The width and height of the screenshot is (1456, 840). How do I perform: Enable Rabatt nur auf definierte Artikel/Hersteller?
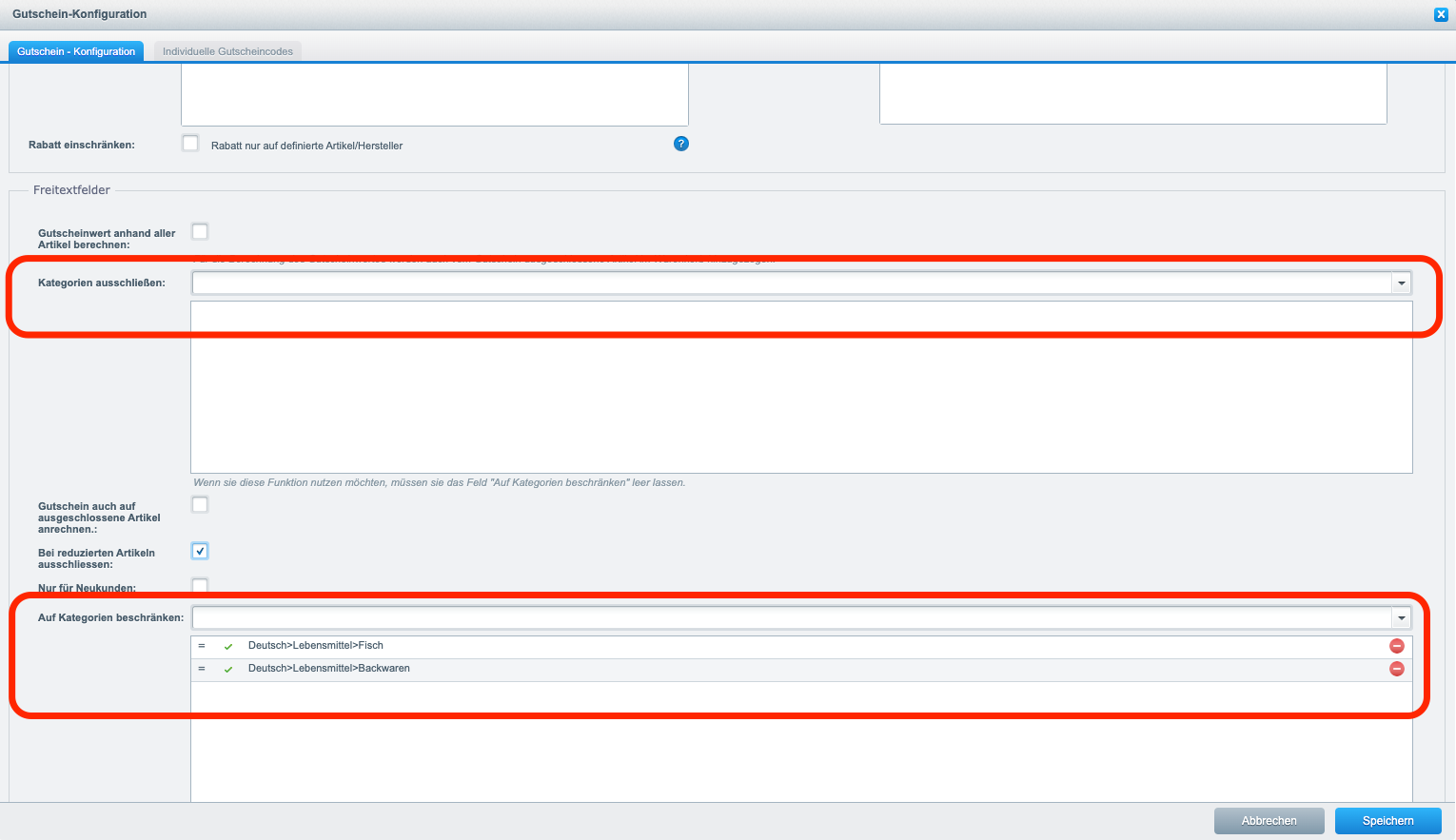(x=190, y=144)
